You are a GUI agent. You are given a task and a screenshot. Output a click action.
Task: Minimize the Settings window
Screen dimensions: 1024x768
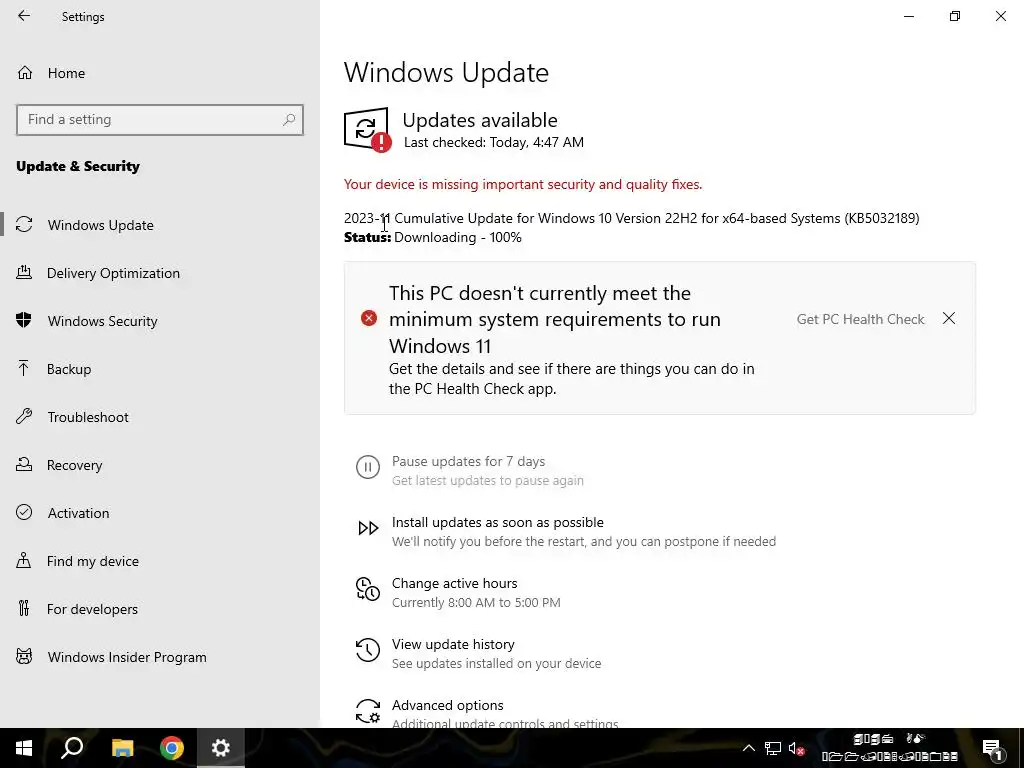click(x=908, y=16)
